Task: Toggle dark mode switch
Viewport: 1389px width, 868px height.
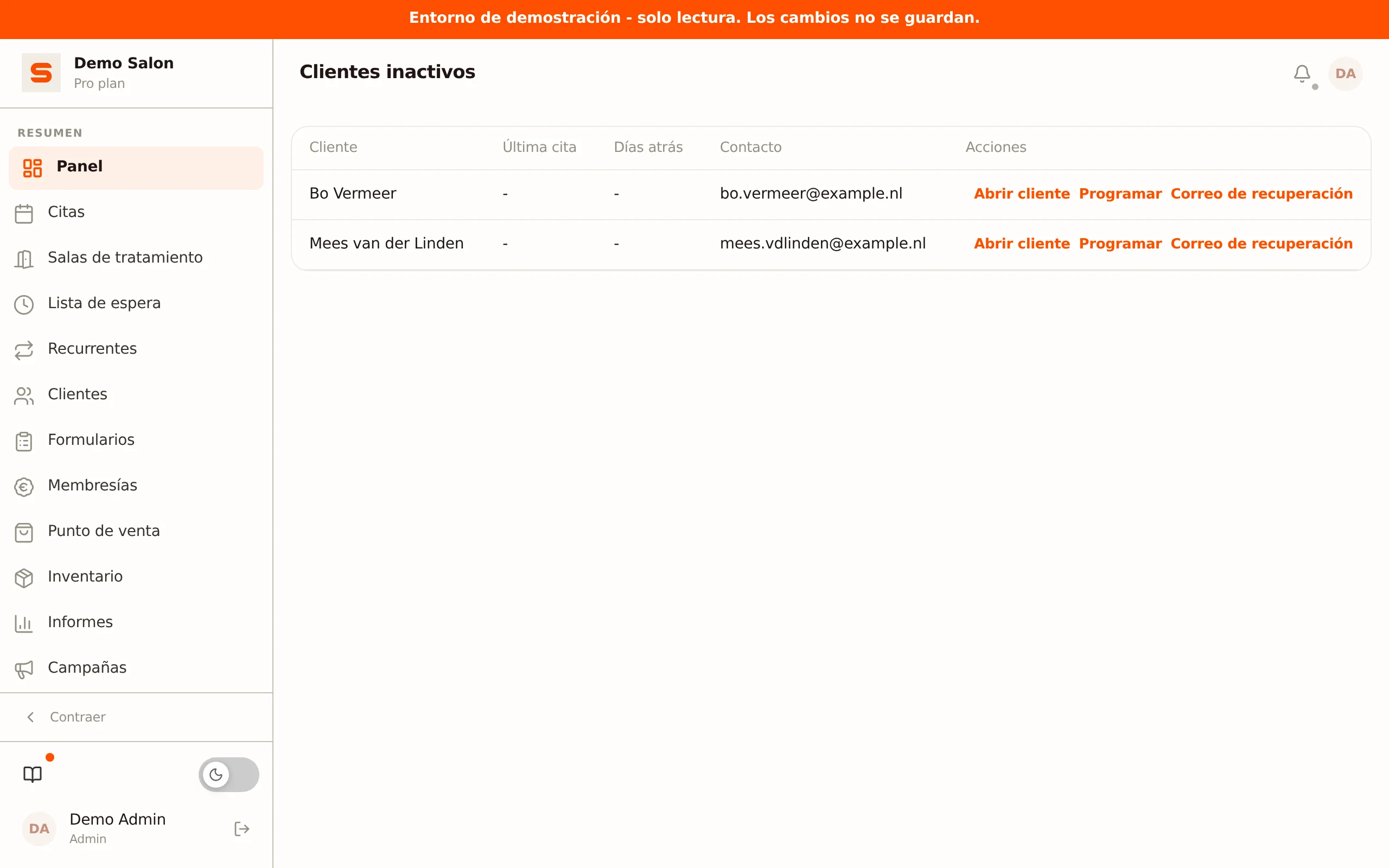Action: point(228,775)
